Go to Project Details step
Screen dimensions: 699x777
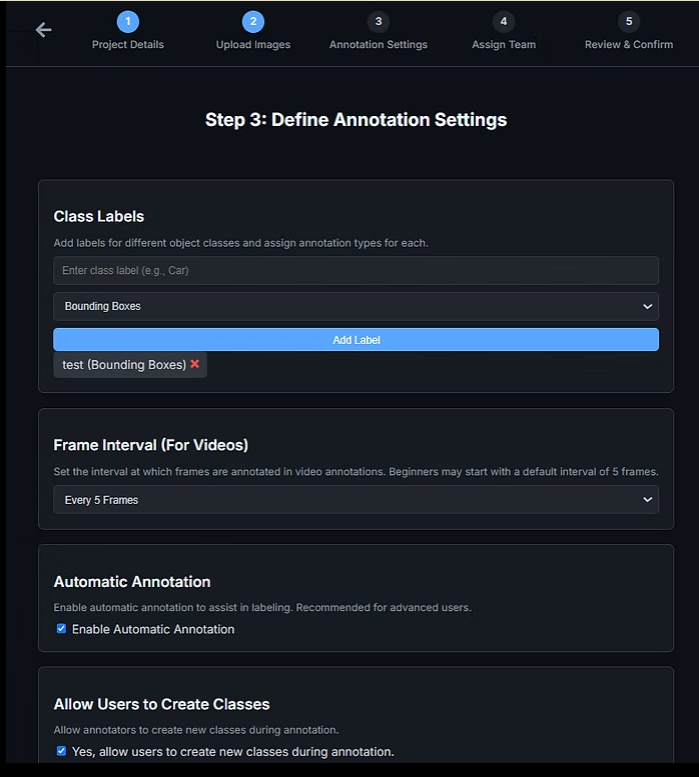[128, 45]
